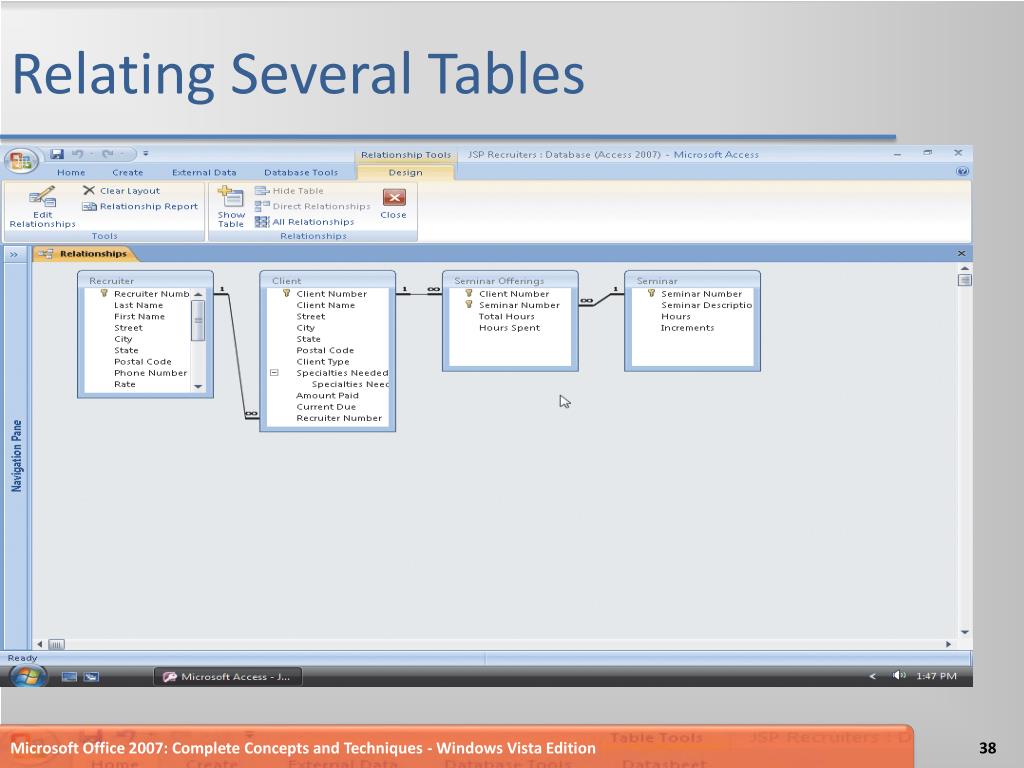Select Amount Paid field
Viewport: 1024px width, 768px height.
[x=327, y=395]
